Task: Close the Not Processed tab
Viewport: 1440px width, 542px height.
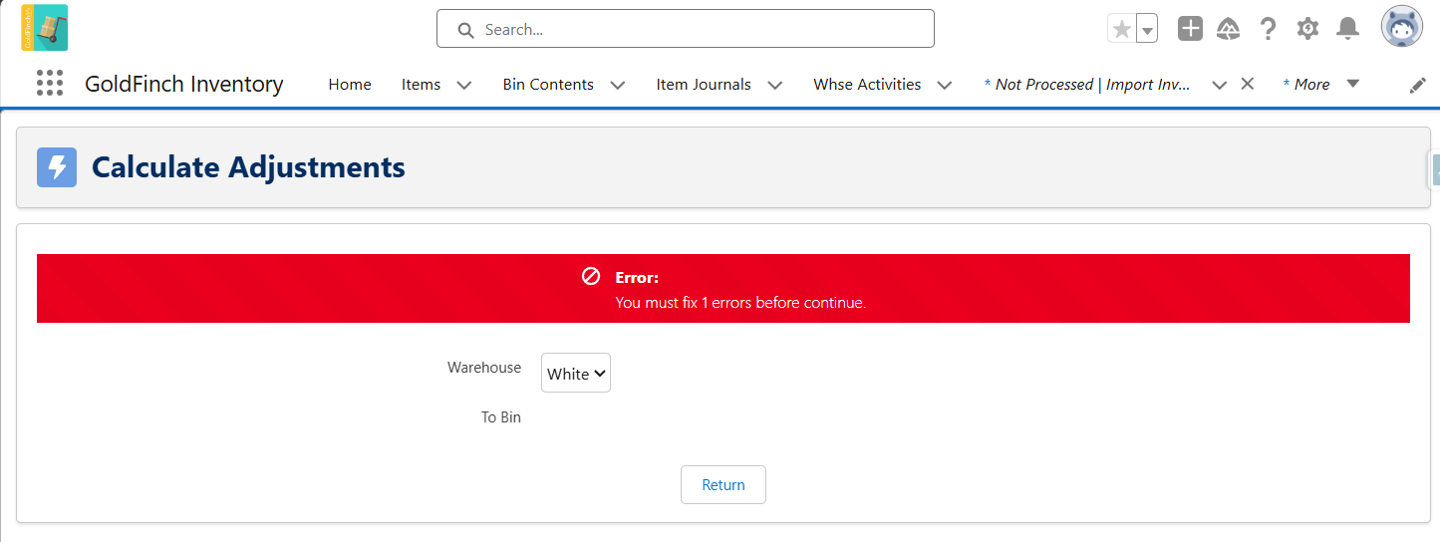Action: (x=1247, y=84)
